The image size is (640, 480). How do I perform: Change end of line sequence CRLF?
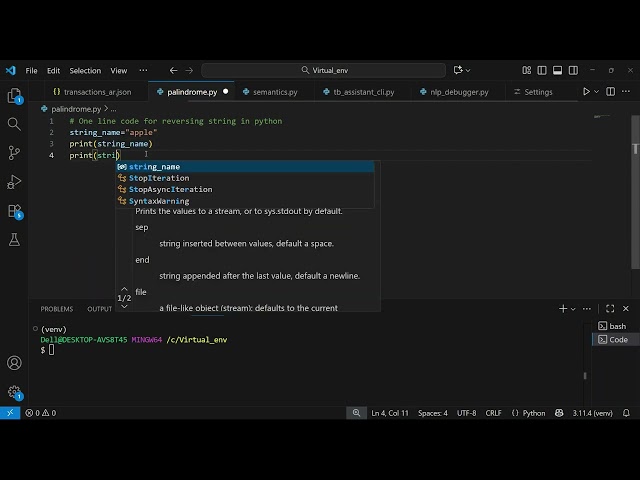[x=493, y=413]
